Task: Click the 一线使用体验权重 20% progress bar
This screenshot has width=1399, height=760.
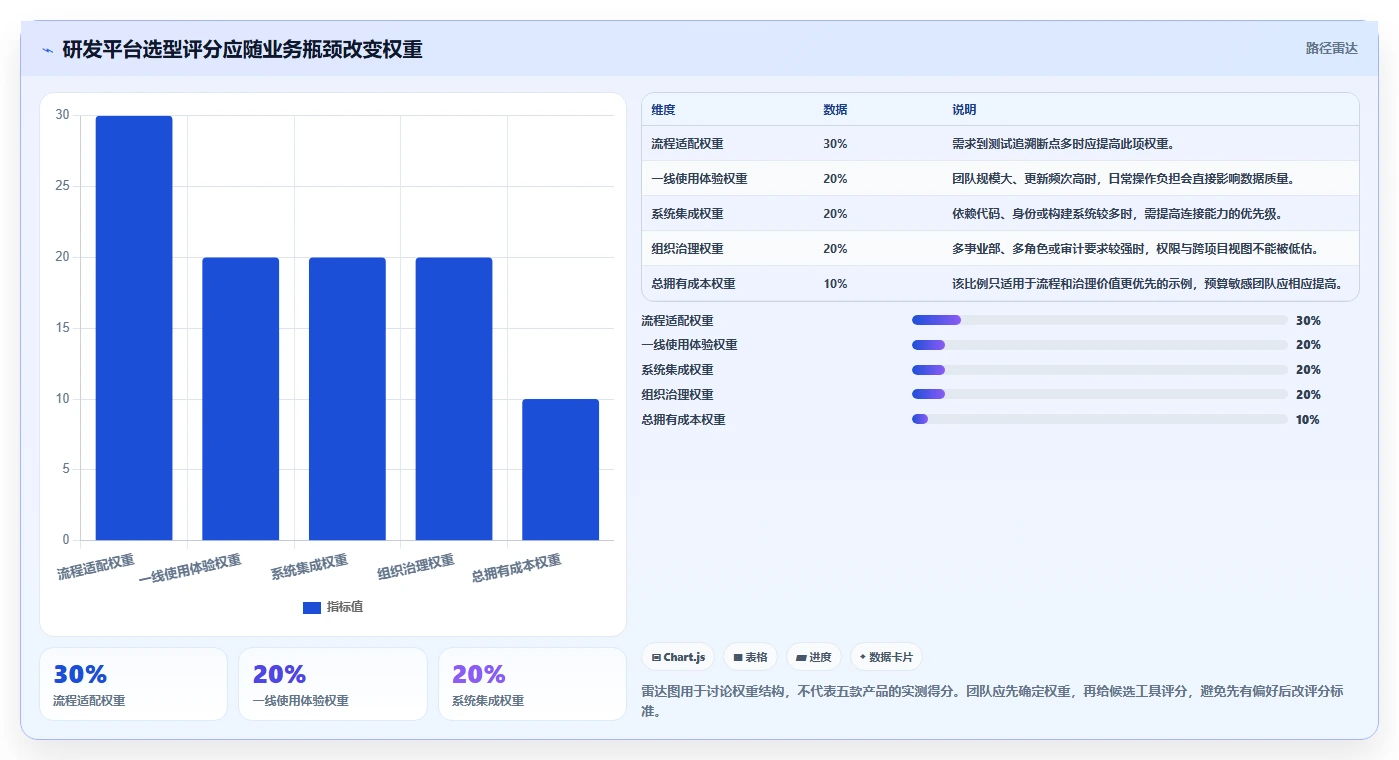Action: (x=1100, y=345)
